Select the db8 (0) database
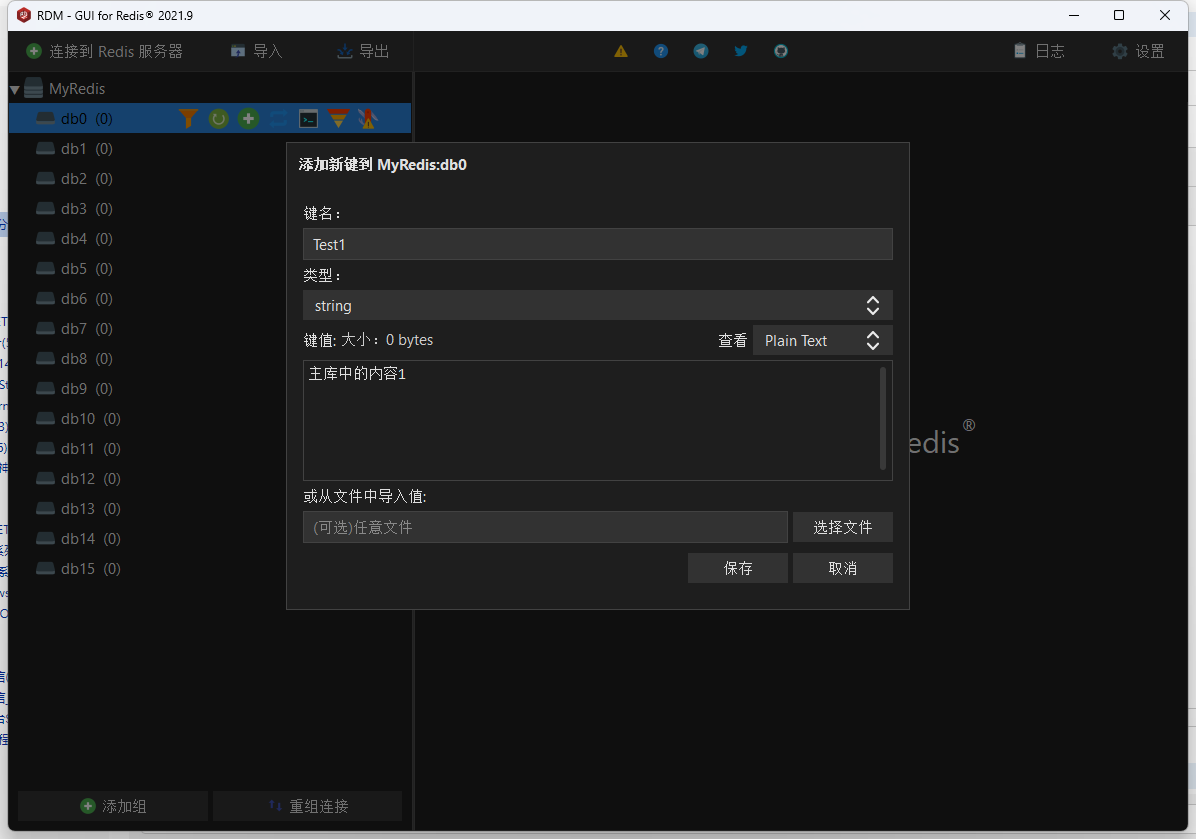This screenshot has width=1196, height=839. pyautogui.click(x=86, y=358)
